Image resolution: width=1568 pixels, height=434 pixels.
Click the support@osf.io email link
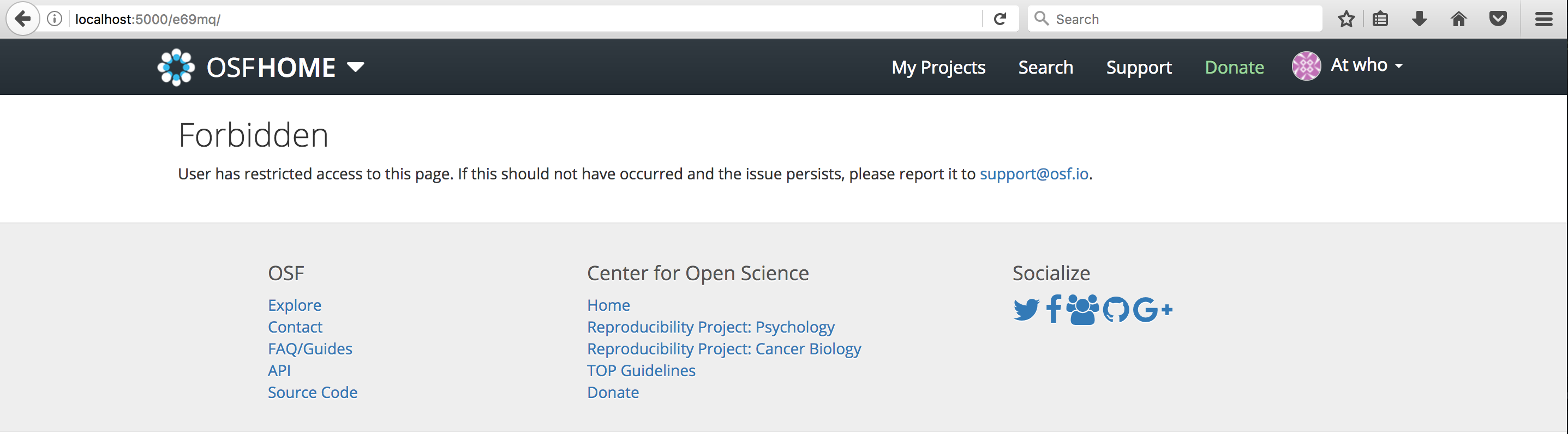point(1033,174)
